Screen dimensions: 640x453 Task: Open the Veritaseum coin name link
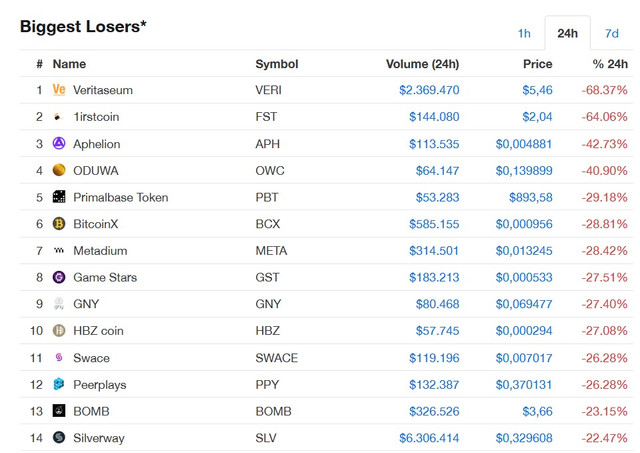pos(103,90)
